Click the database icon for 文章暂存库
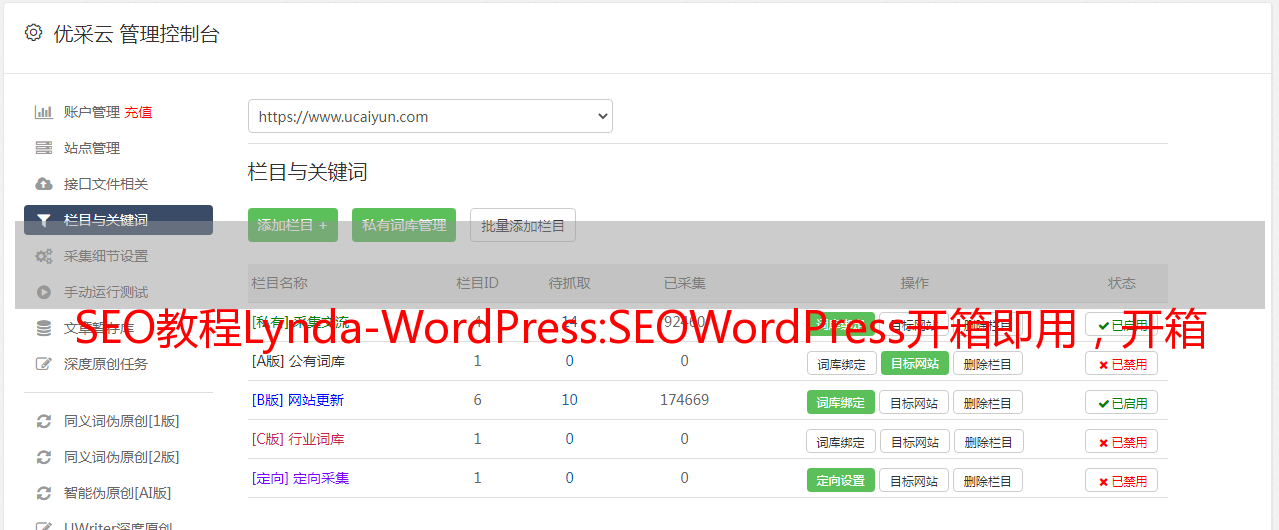Viewport: 1279px width, 530px height. (x=43, y=328)
